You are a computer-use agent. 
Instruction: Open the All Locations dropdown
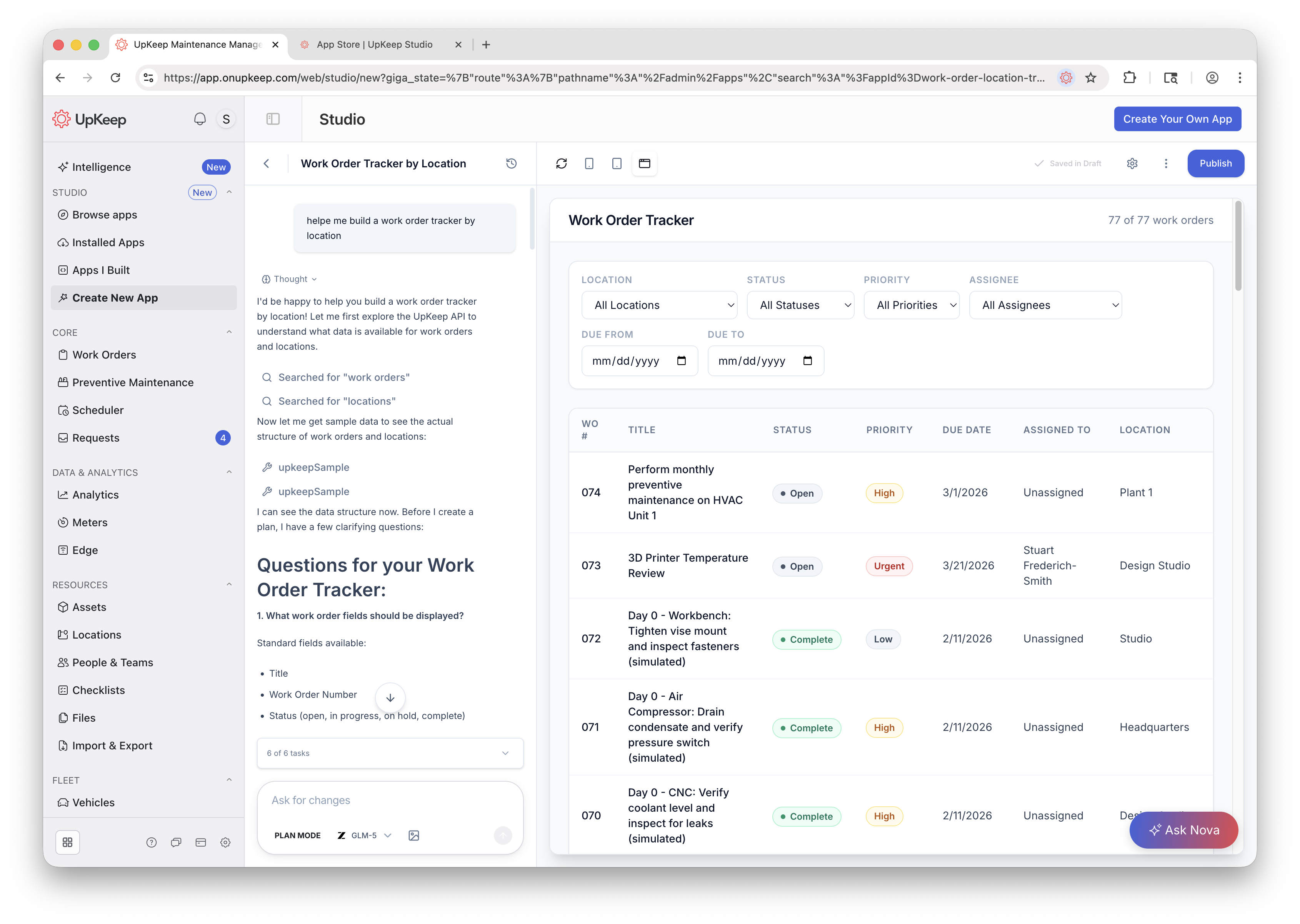point(659,305)
